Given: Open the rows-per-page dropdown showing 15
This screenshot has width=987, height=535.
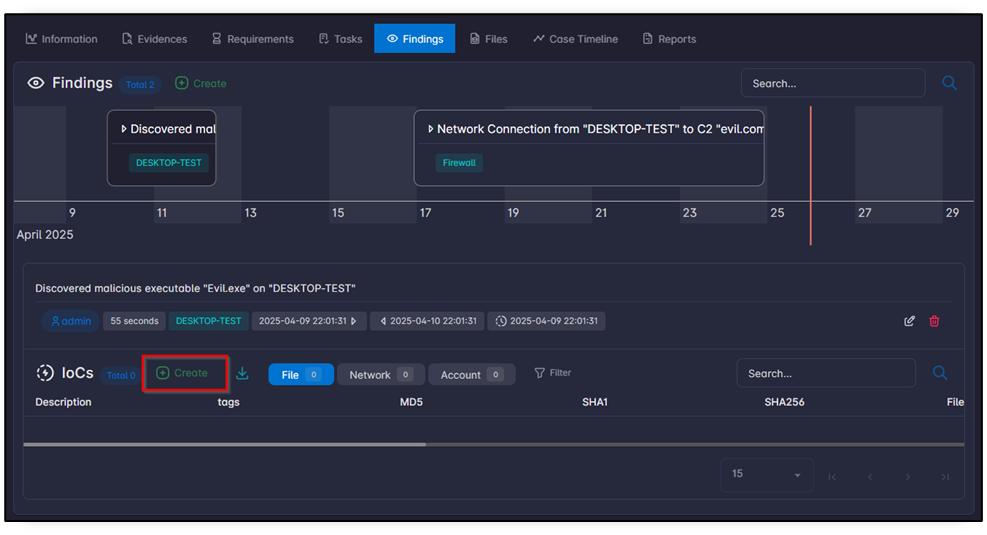Looking at the screenshot, I should click(x=767, y=474).
